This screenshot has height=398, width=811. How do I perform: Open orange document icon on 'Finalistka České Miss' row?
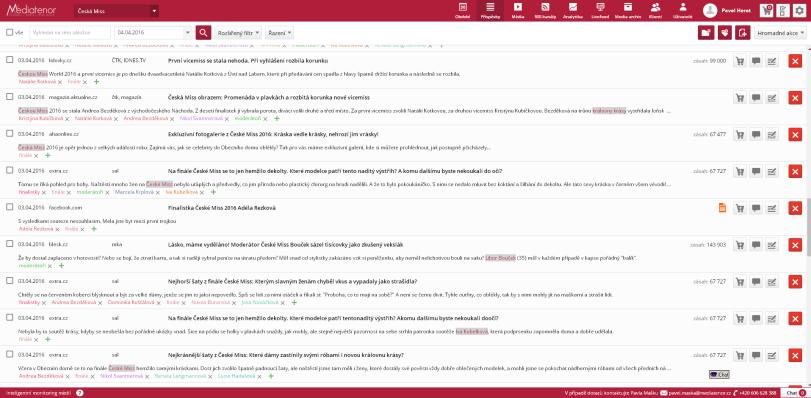tap(723, 208)
